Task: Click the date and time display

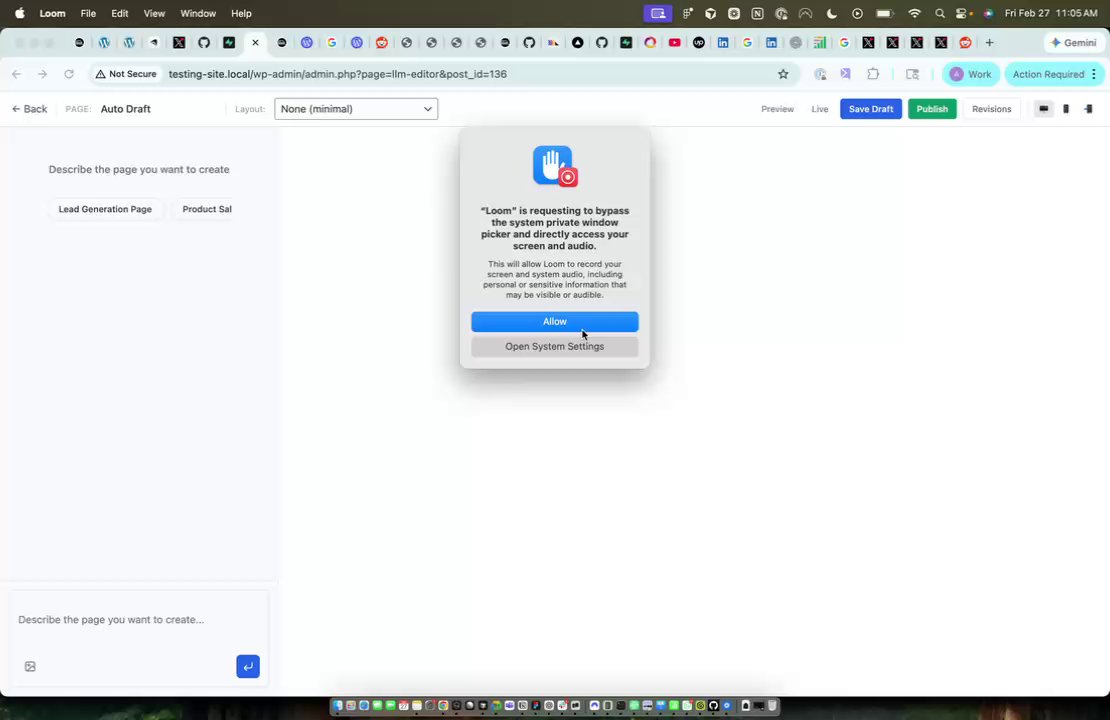Action: pyautogui.click(x=1051, y=13)
